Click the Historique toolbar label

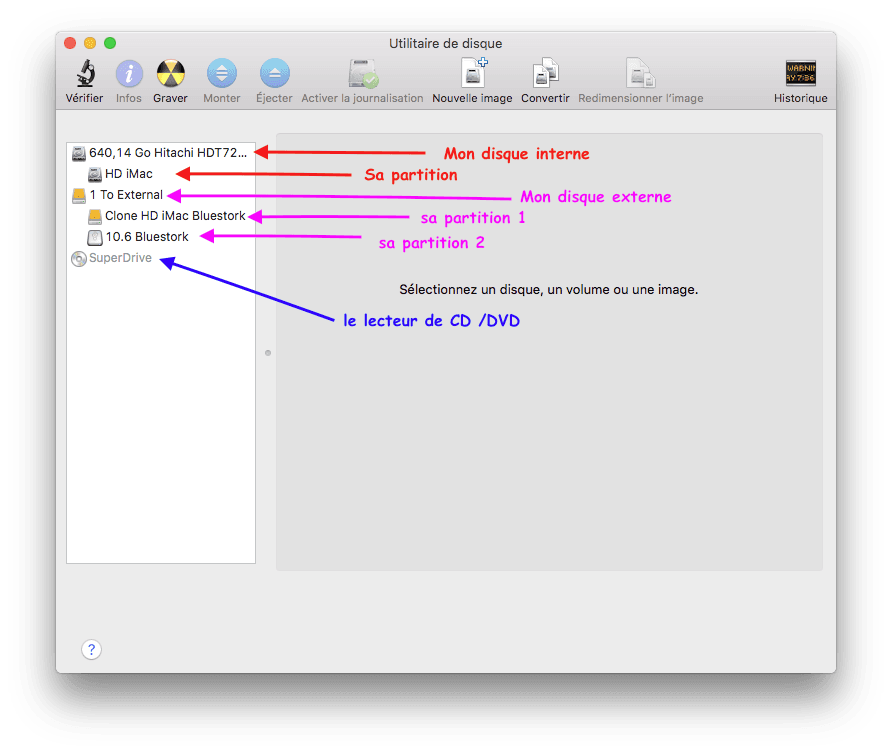pyautogui.click(x=800, y=98)
